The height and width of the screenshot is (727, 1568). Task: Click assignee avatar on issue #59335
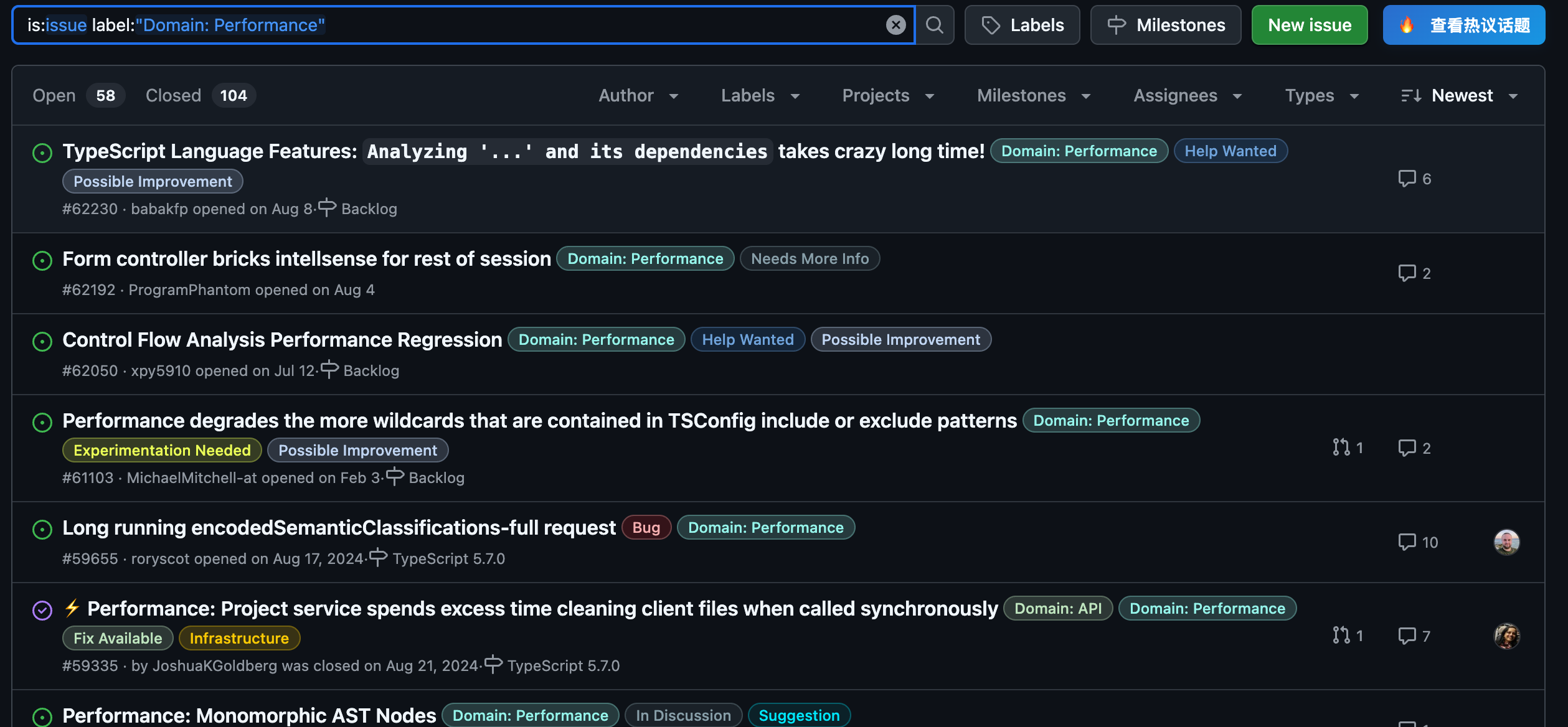pyautogui.click(x=1506, y=636)
